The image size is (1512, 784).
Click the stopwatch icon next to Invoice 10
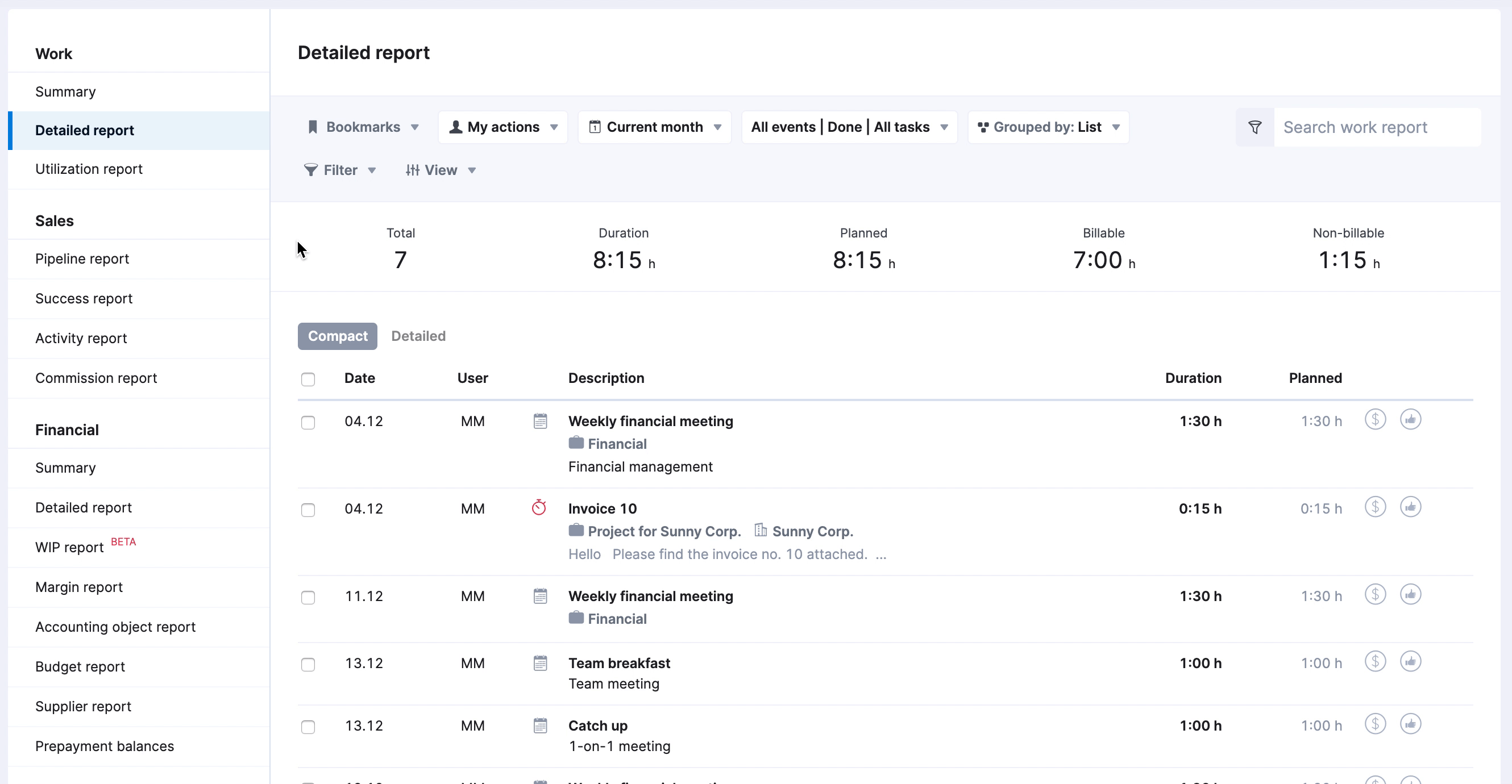tap(539, 506)
